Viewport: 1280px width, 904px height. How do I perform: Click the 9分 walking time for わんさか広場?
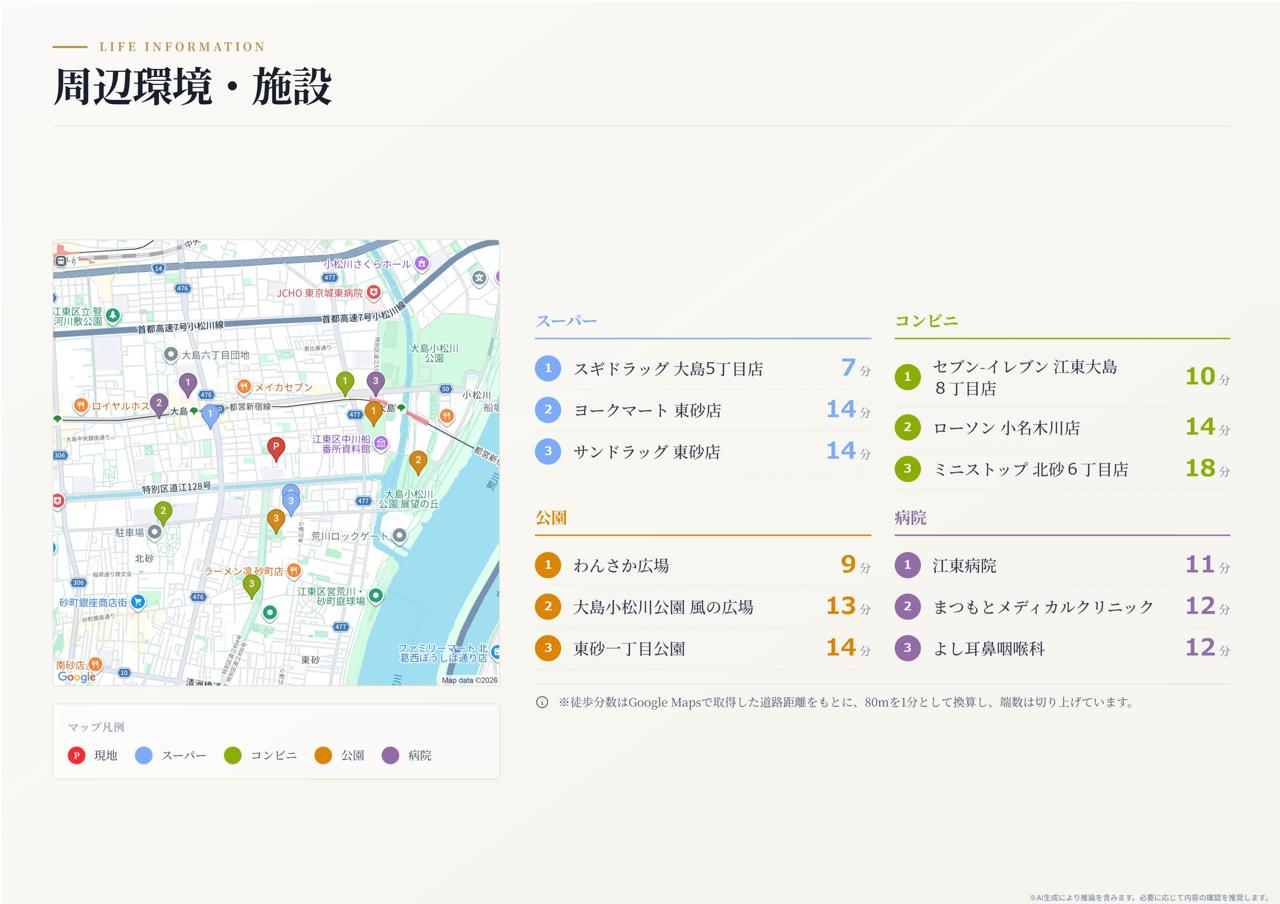[x=855, y=565]
